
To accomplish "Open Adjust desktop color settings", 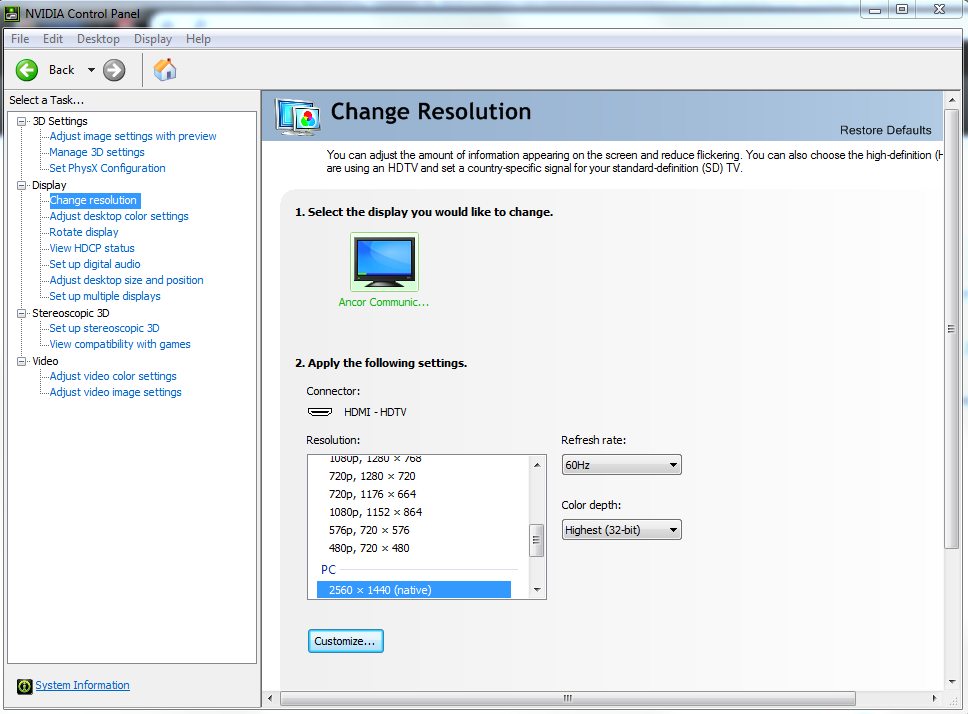I will click(x=119, y=217).
